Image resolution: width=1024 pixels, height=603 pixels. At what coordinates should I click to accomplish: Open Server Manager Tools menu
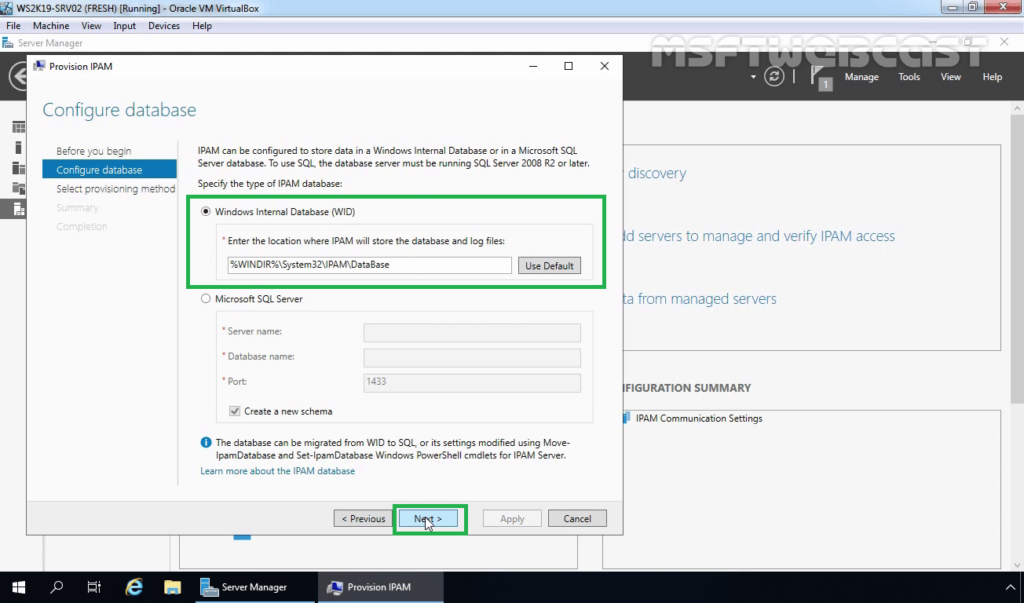point(908,76)
